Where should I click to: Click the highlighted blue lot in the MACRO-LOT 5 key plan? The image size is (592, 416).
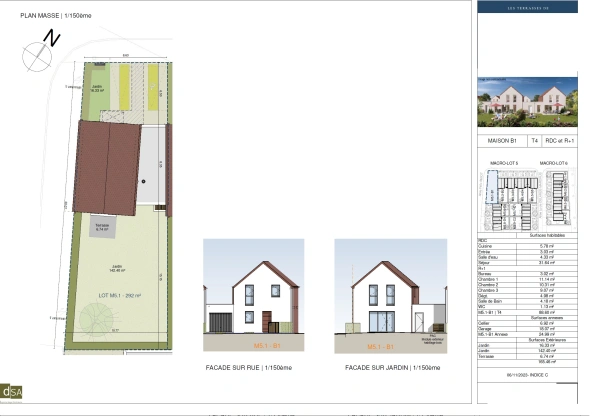coord(492,187)
